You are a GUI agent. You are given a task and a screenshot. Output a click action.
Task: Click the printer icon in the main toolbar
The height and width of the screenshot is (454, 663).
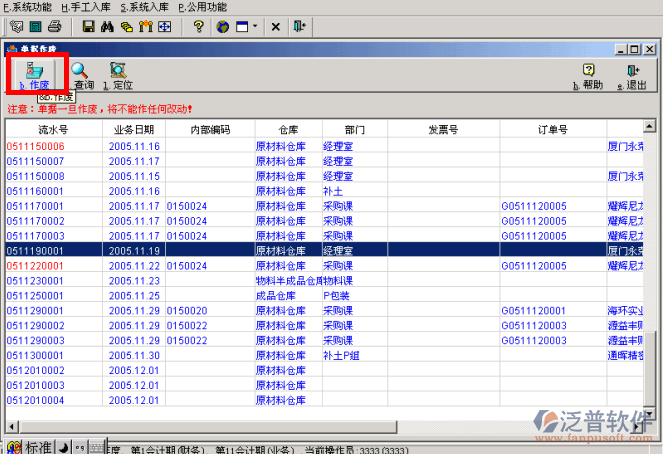tap(56, 26)
